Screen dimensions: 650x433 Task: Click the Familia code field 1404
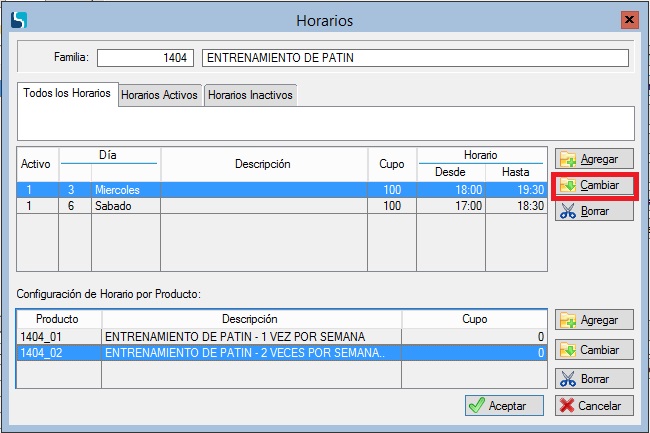point(146,58)
